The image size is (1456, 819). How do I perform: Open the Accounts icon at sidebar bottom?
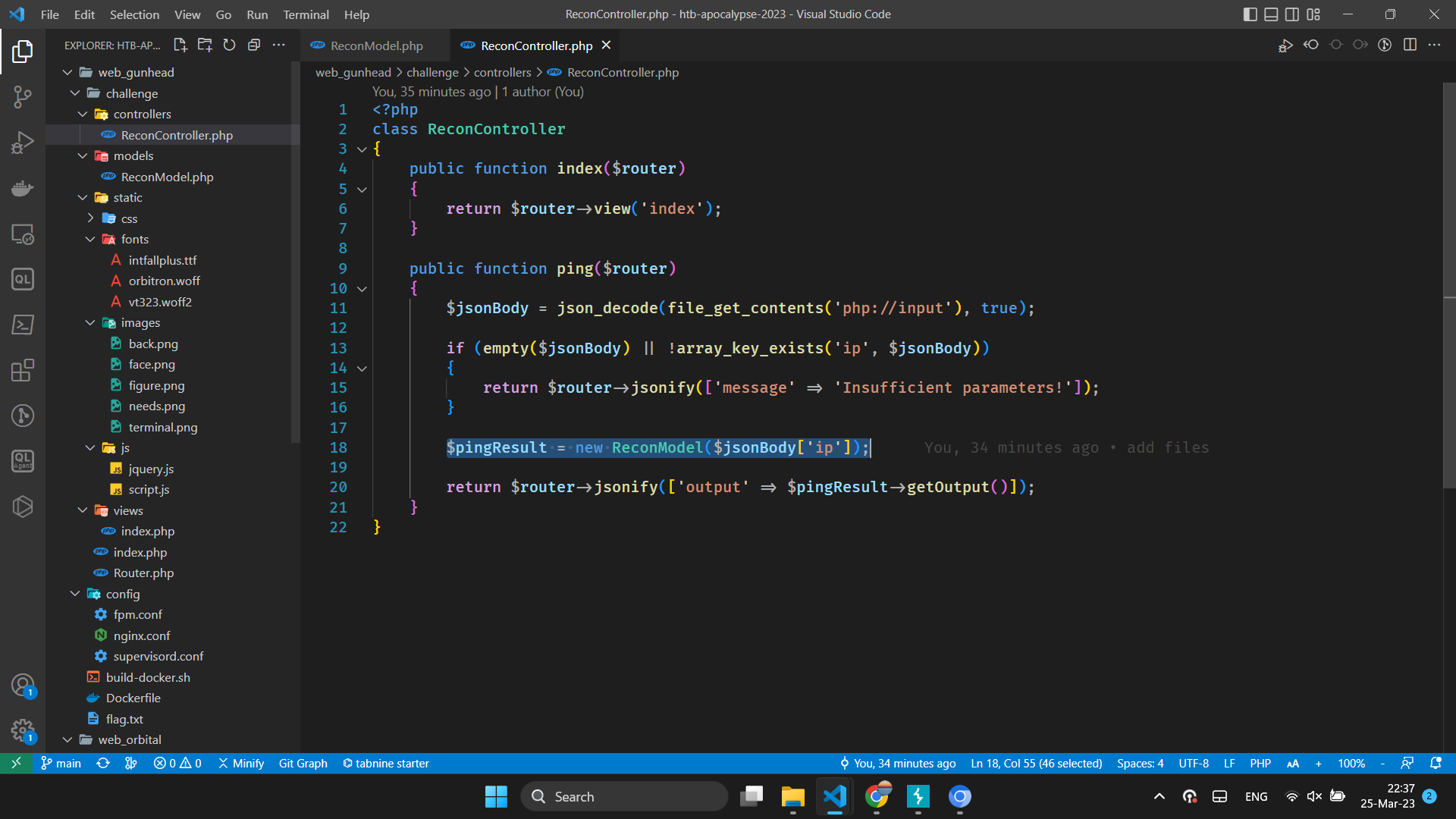coord(23,684)
